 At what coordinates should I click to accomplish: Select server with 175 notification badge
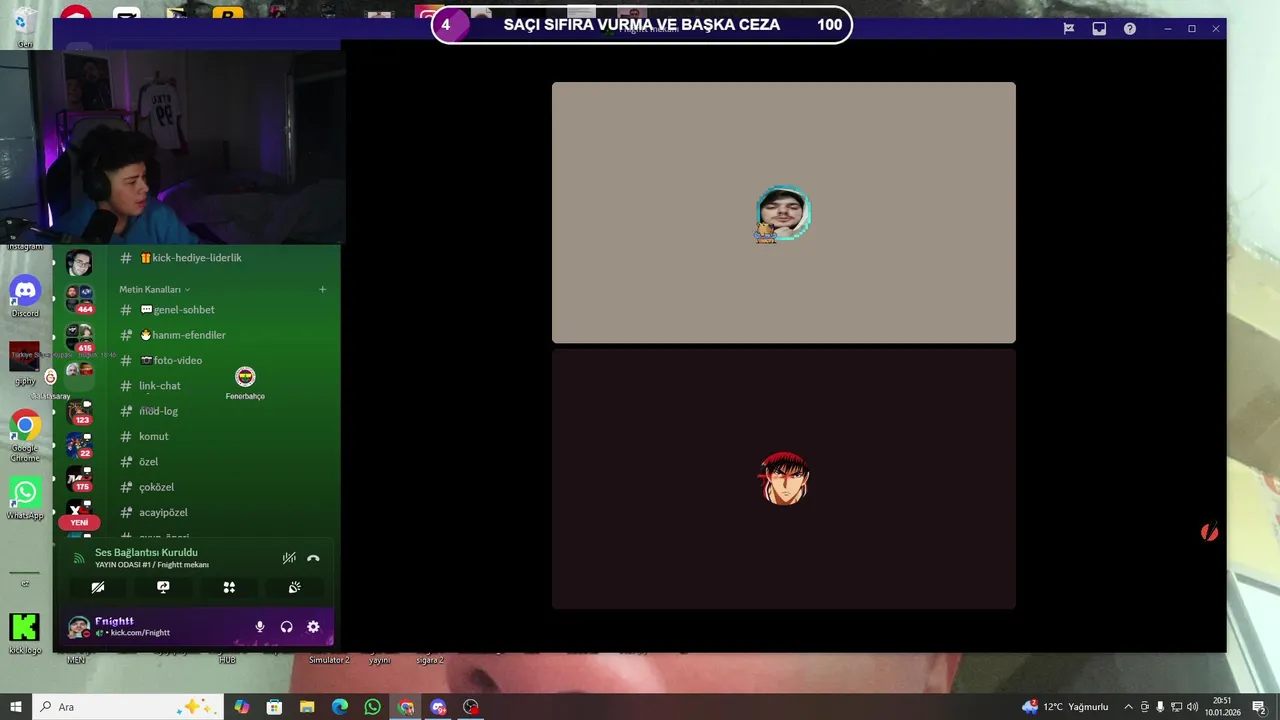pyautogui.click(x=79, y=479)
